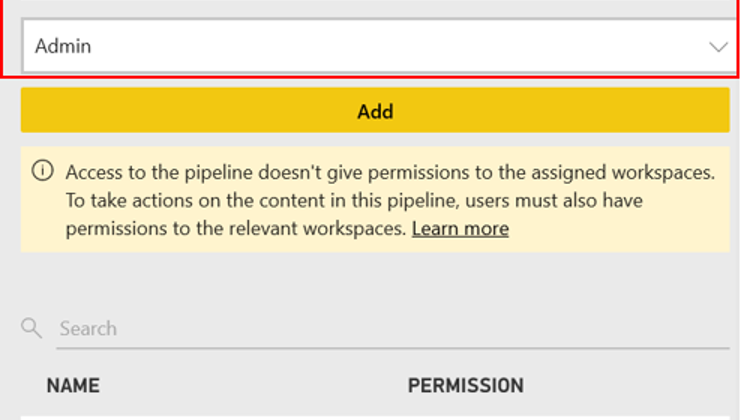Click the 'Add' label text
750x420 pixels.
[375, 111]
